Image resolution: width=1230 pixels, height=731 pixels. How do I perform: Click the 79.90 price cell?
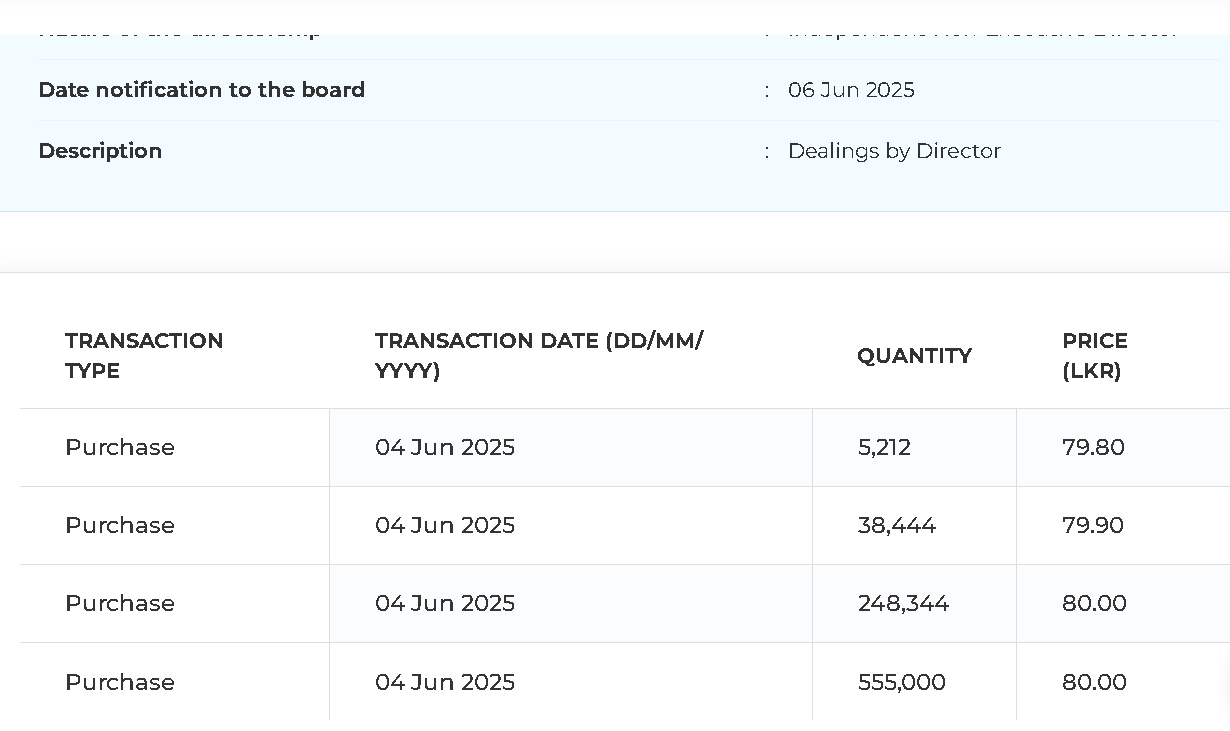(1093, 525)
